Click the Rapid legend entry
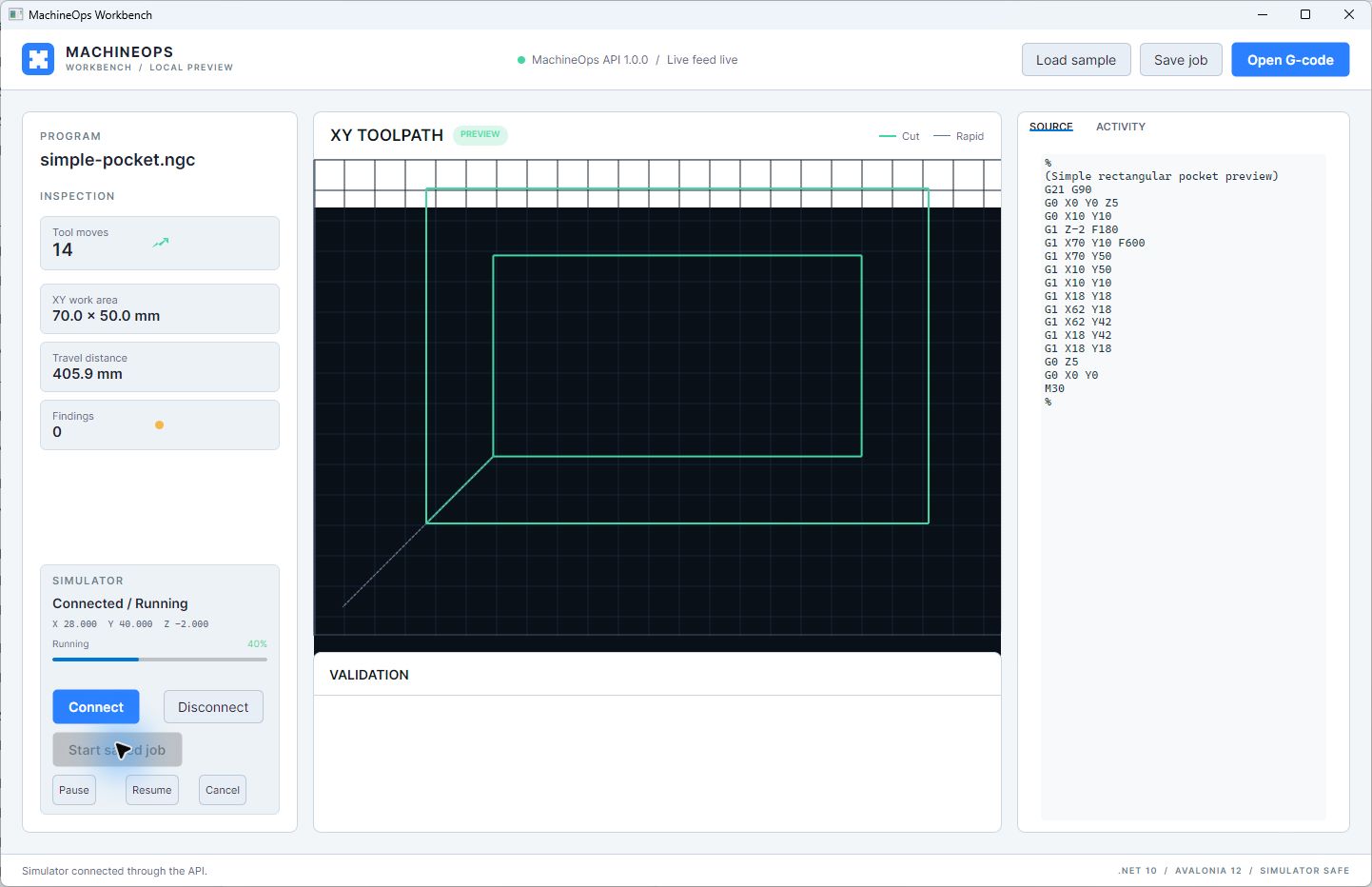This screenshot has width=1372, height=887. coord(958,136)
